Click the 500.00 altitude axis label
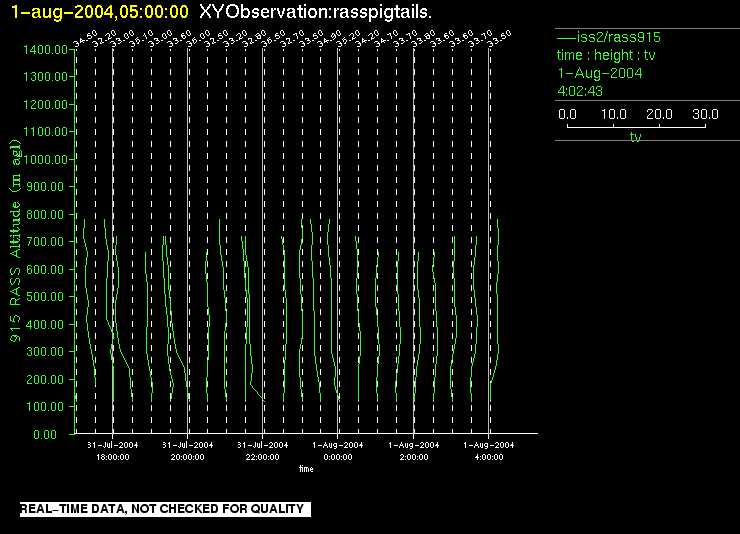This screenshot has height=534, width=740. [45, 297]
